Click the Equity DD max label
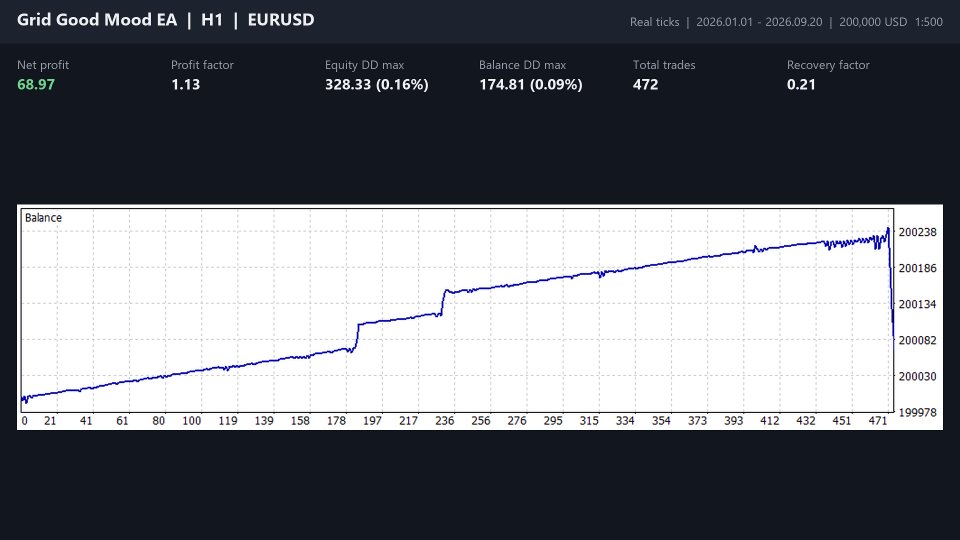This screenshot has width=960, height=540. tap(364, 65)
